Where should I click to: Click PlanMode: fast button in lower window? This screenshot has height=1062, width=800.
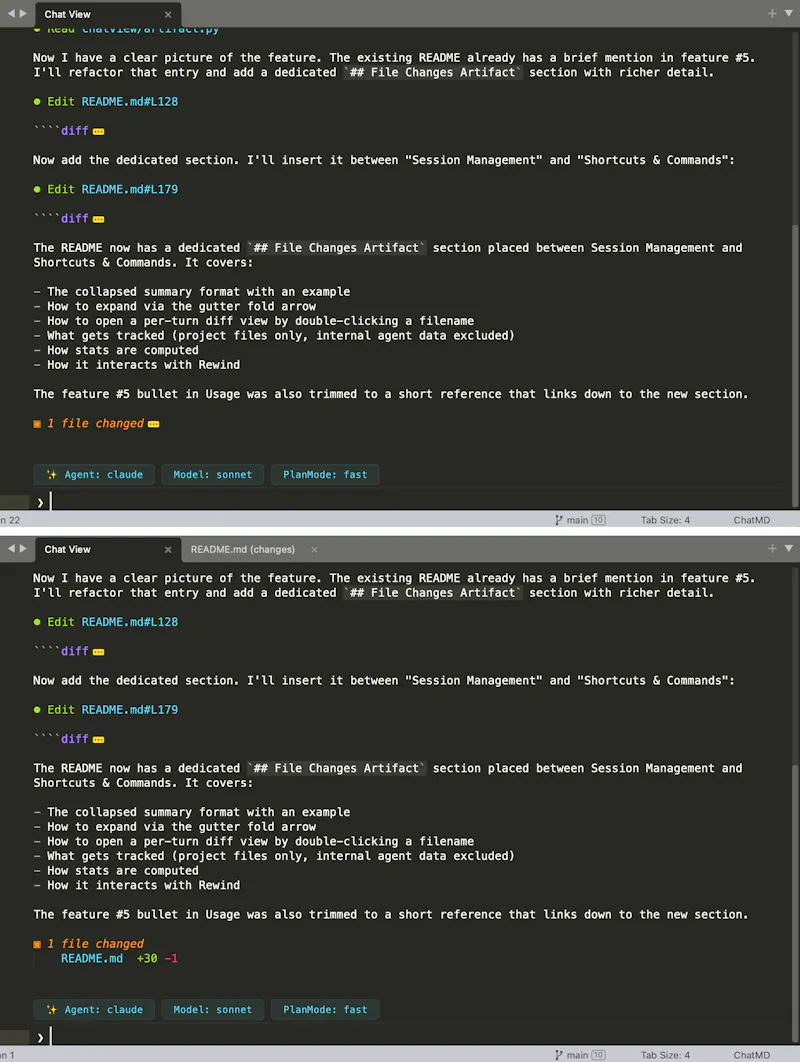[x=325, y=1010]
